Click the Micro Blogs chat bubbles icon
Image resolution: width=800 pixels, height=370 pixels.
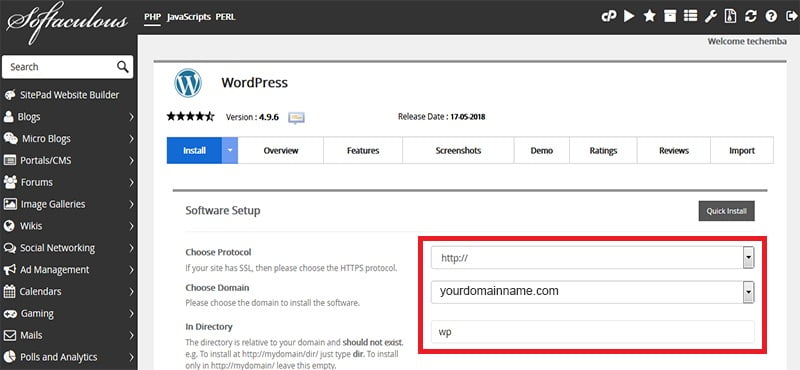click(x=10, y=139)
